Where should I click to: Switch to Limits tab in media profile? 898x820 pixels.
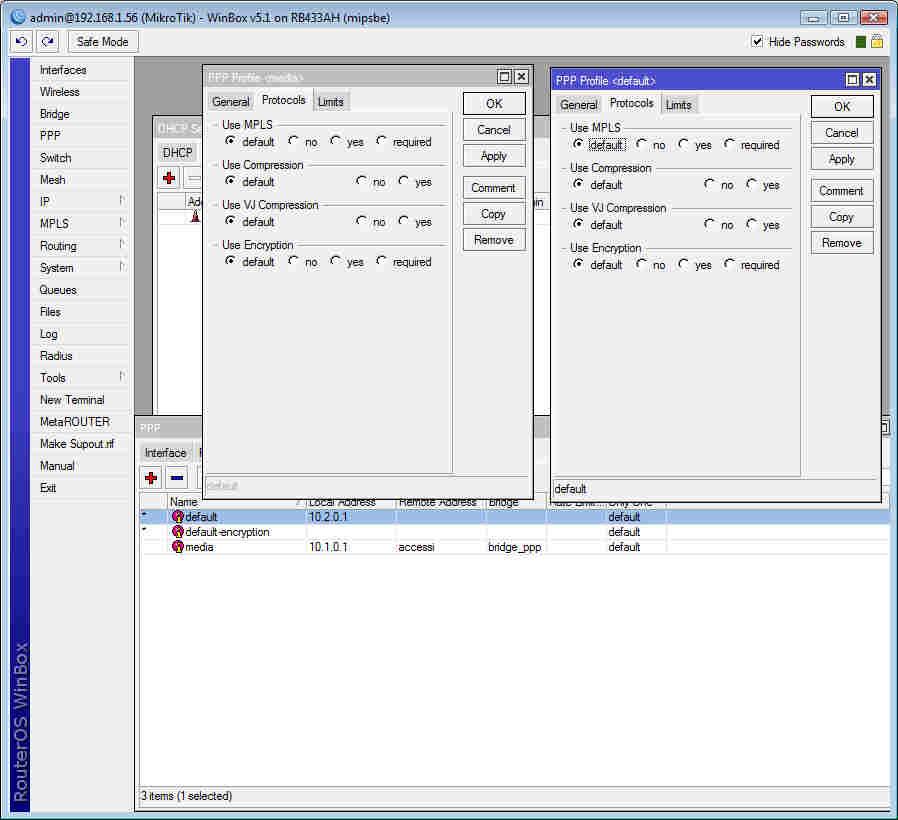(330, 101)
